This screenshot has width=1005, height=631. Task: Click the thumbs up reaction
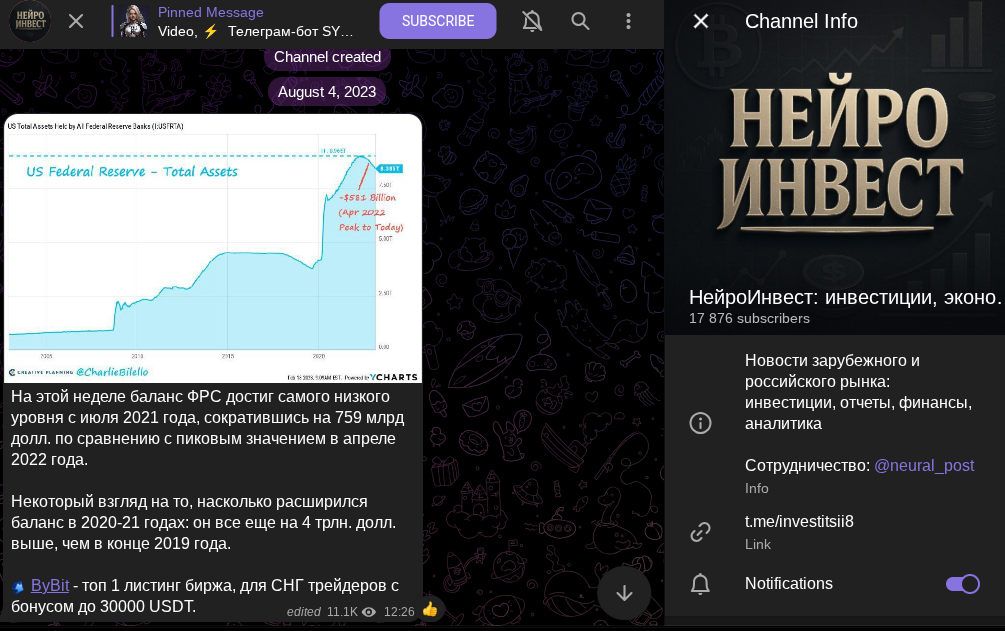(x=430, y=610)
